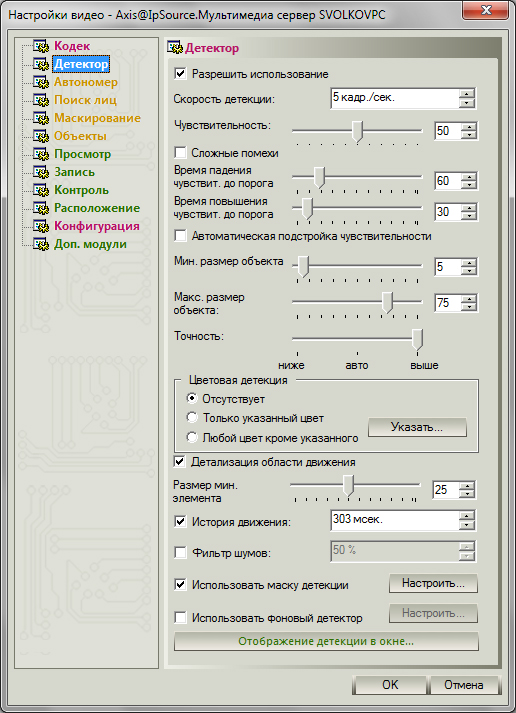Enable the Сложные помехи checkbox
The image size is (516, 713).
click(x=180, y=153)
